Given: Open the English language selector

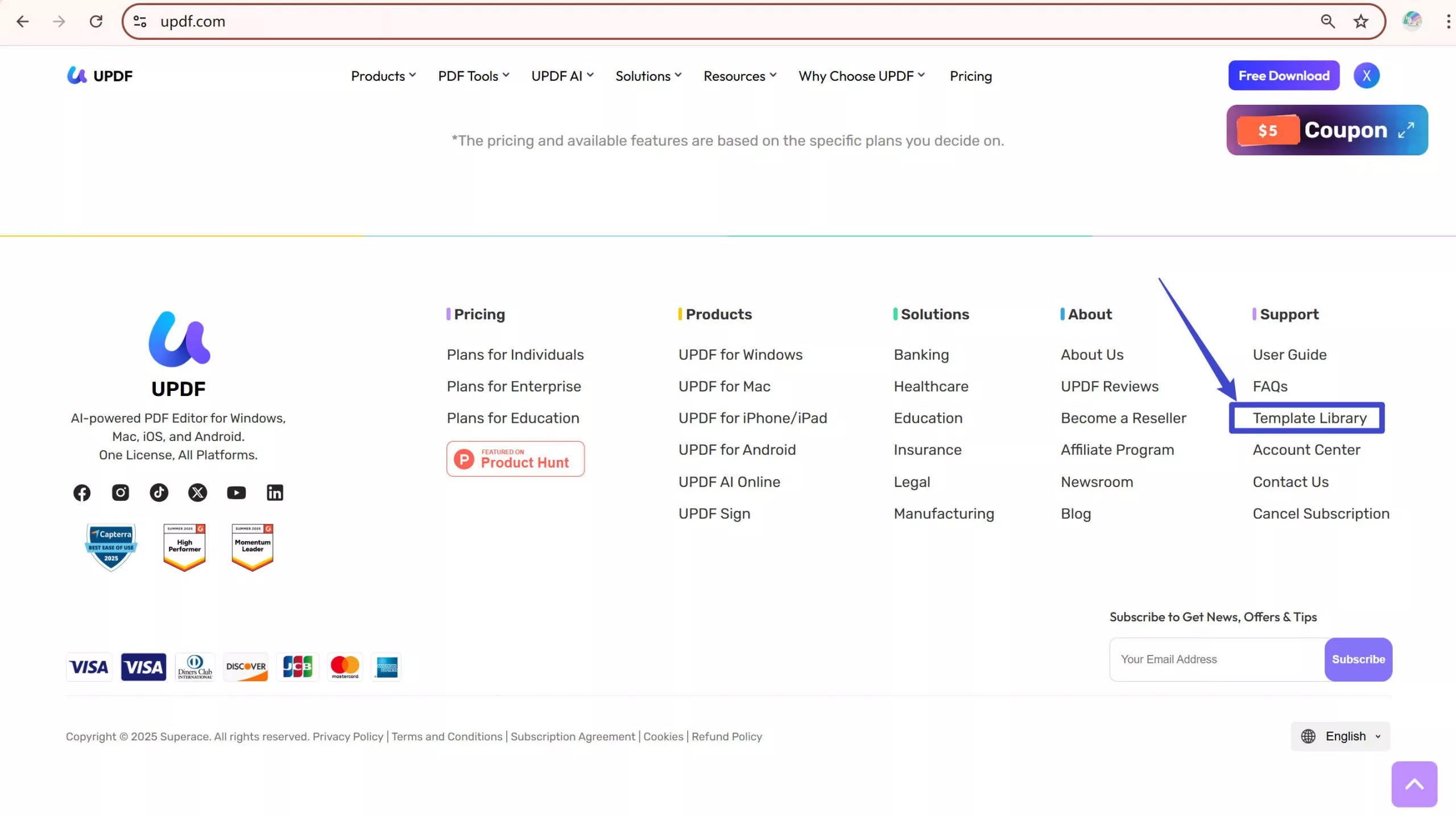Looking at the screenshot, I should coord(1341,736).
